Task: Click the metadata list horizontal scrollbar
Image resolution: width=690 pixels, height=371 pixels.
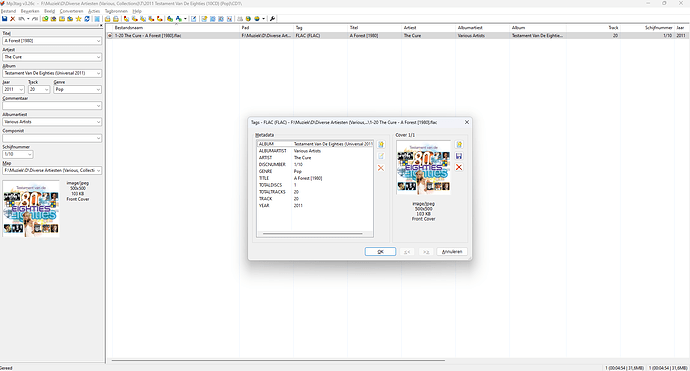Action: pos(313,234)
